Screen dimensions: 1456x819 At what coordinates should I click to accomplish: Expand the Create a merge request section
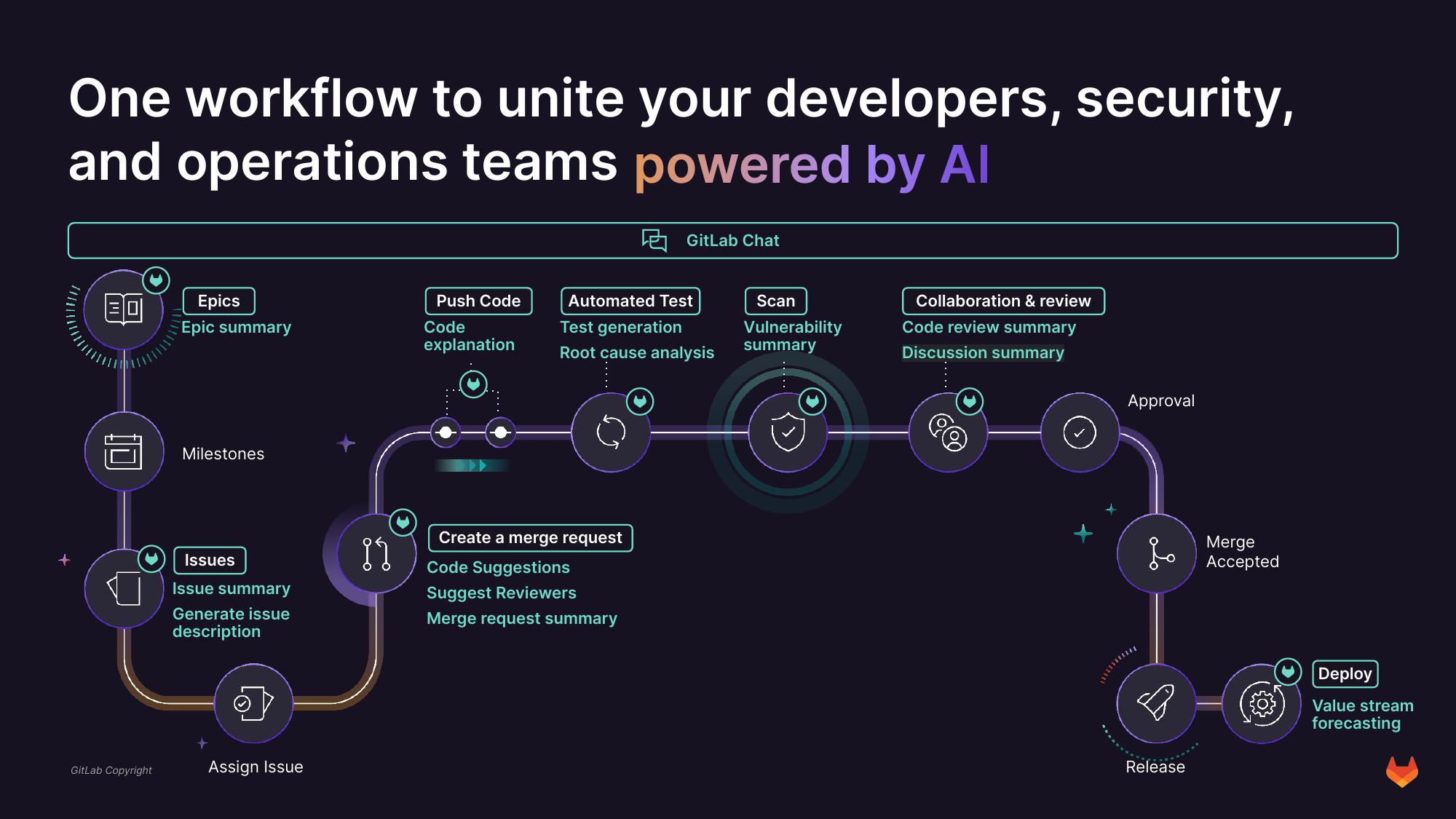tap(528, 537)
